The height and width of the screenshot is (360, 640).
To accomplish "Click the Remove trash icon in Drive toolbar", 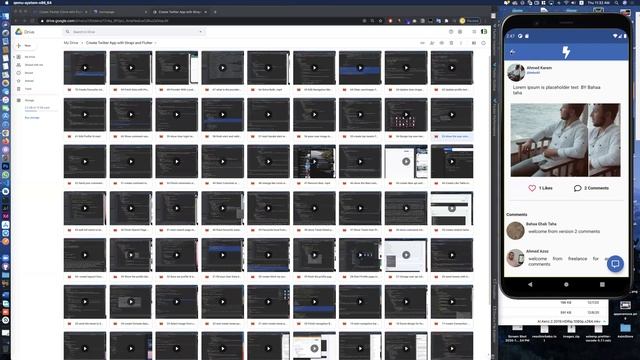I will tap(451, 43).
